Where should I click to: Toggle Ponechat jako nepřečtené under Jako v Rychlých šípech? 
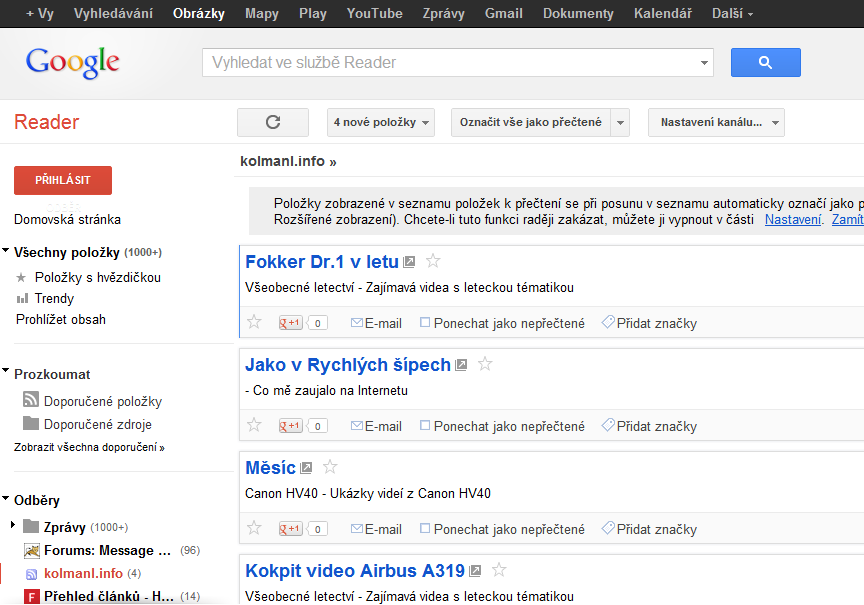click(x=425, y=426)
